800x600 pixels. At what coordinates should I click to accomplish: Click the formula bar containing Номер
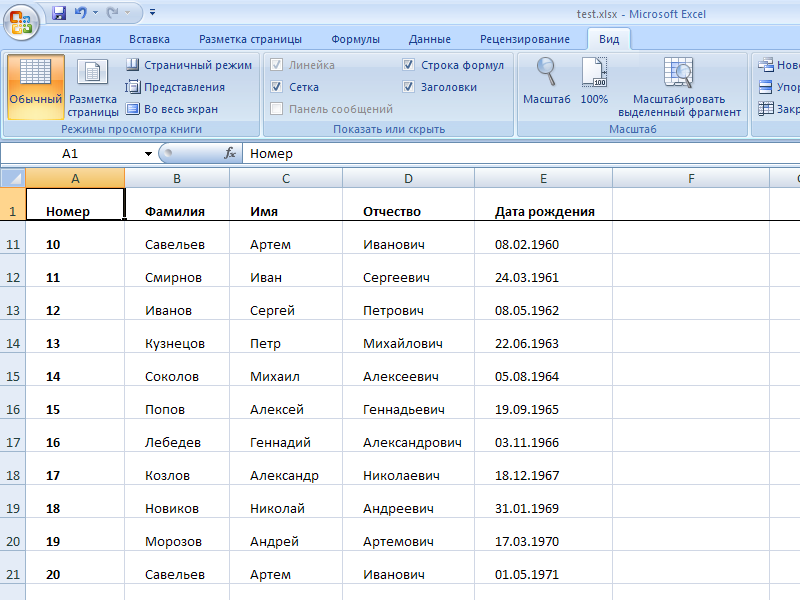click(520, 154)
